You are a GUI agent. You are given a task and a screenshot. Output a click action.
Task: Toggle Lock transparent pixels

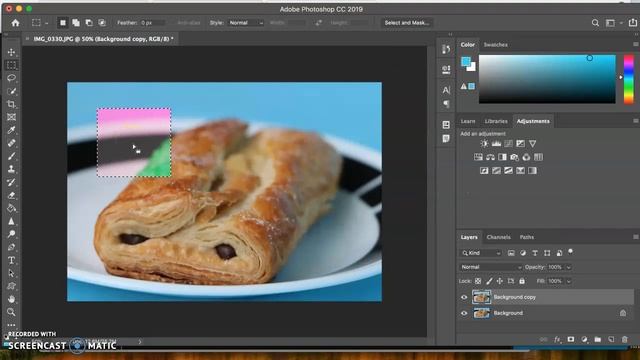pos(478,281)
